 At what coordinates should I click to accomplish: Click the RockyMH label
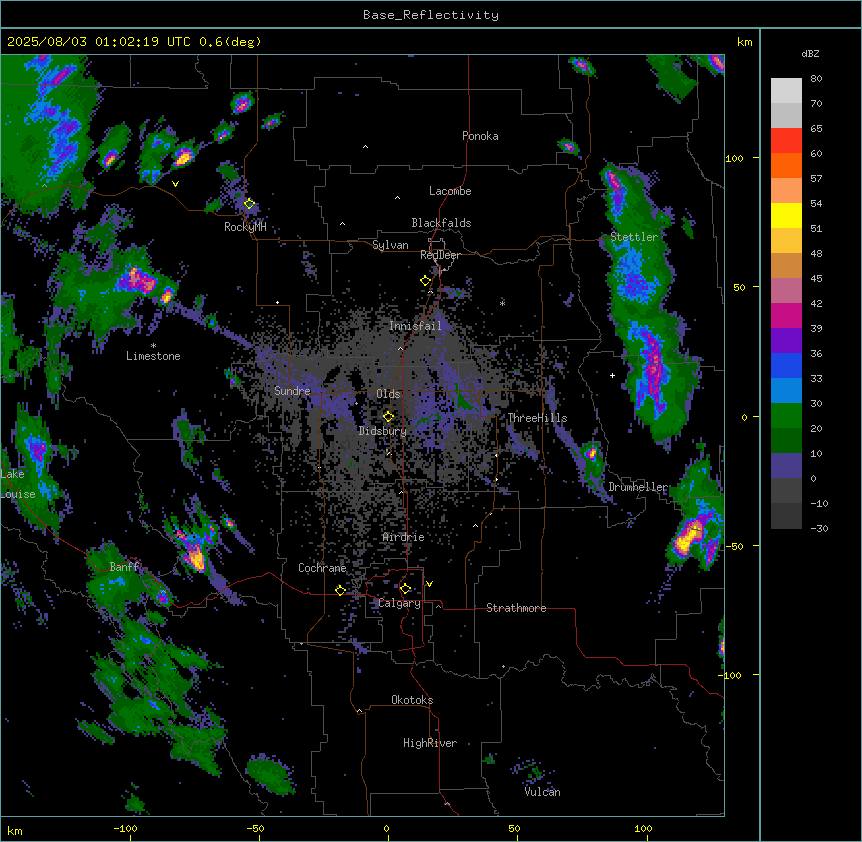pyautogui.click(x=245, y=227)
